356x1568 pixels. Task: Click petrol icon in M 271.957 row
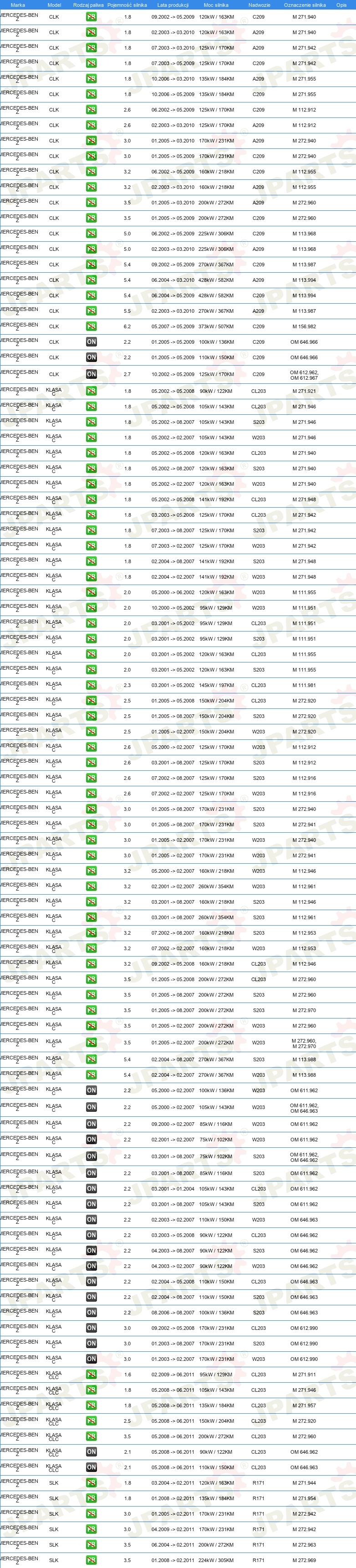[x=92, y=1405]
